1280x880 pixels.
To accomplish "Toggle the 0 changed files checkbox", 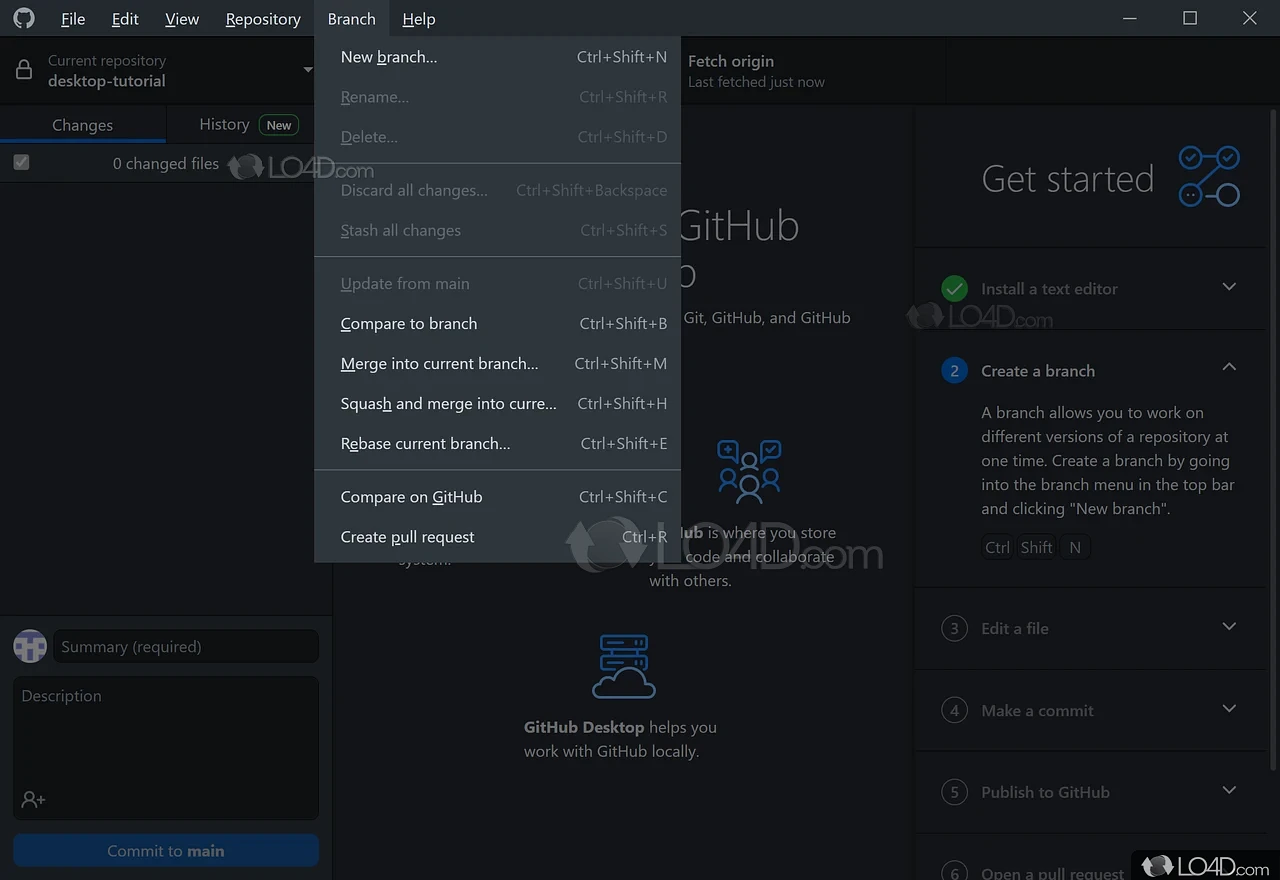I will (x=21, y=162).
